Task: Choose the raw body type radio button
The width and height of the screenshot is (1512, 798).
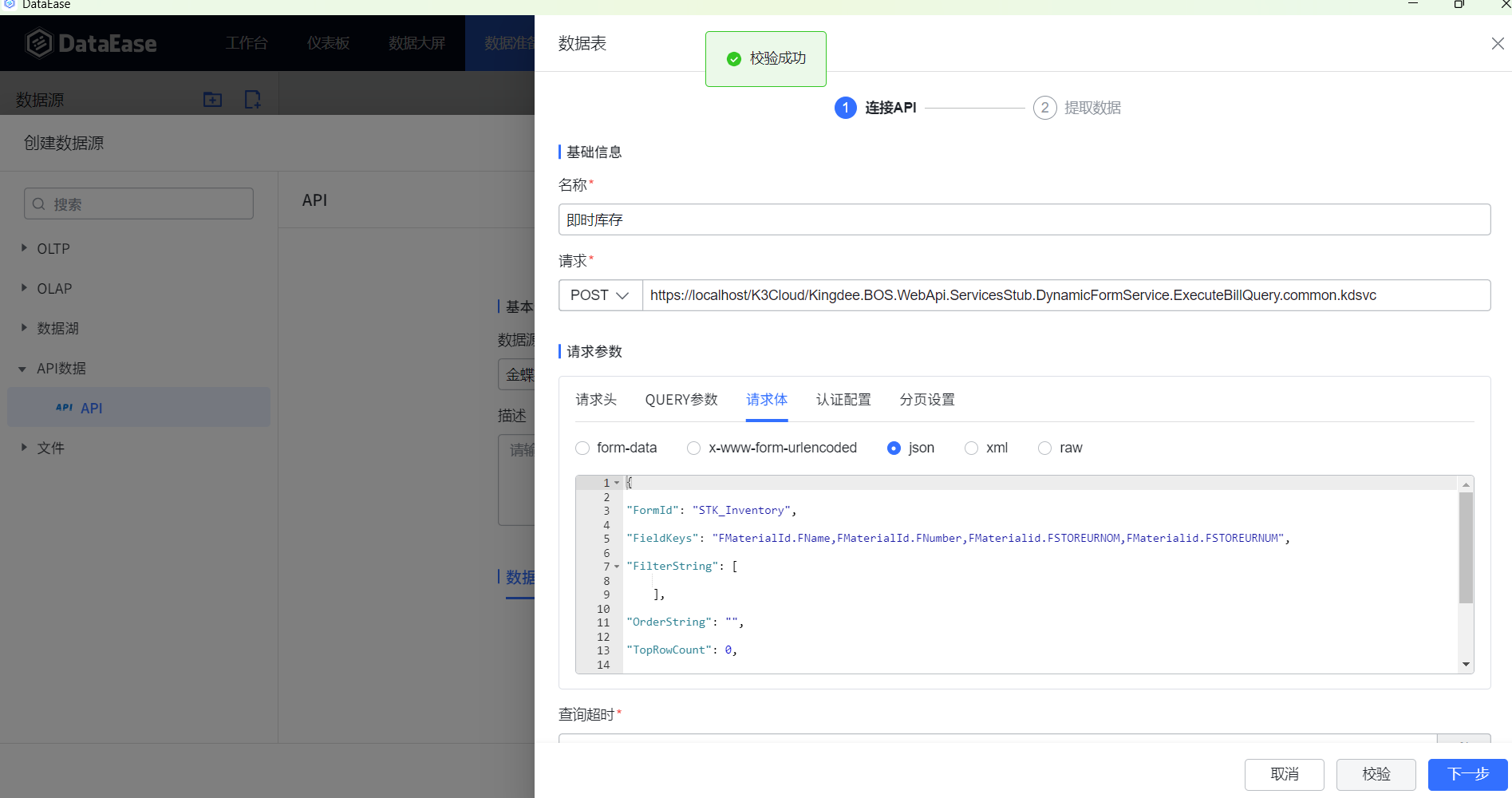Action: (x=1044, y=448)
